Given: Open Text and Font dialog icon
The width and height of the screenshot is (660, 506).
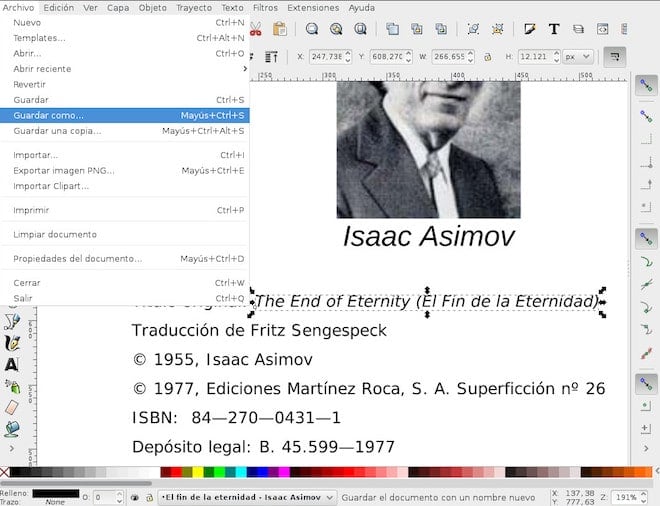Looking at the screenshot, I should [554, 29].
